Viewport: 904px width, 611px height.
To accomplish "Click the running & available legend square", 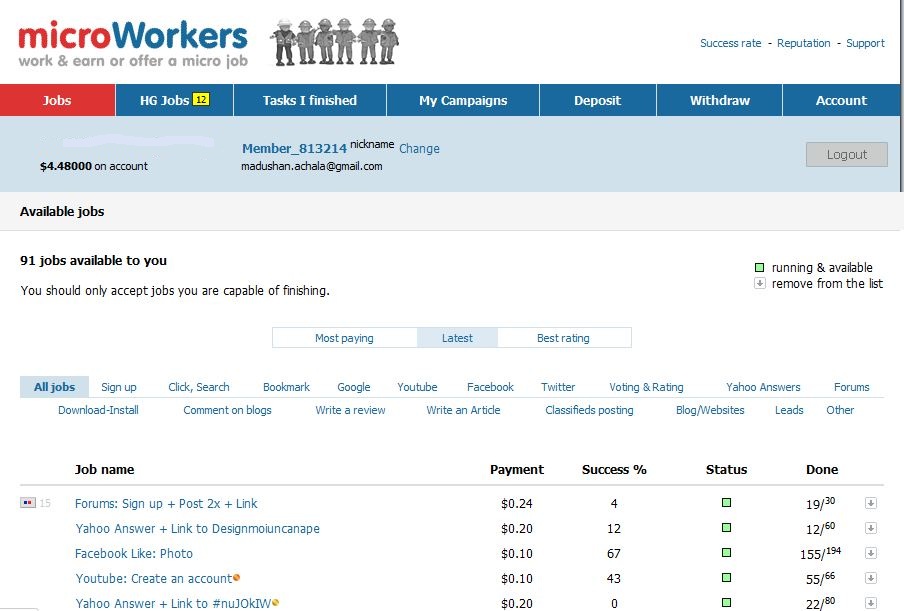I will click(x=759, y=267).
